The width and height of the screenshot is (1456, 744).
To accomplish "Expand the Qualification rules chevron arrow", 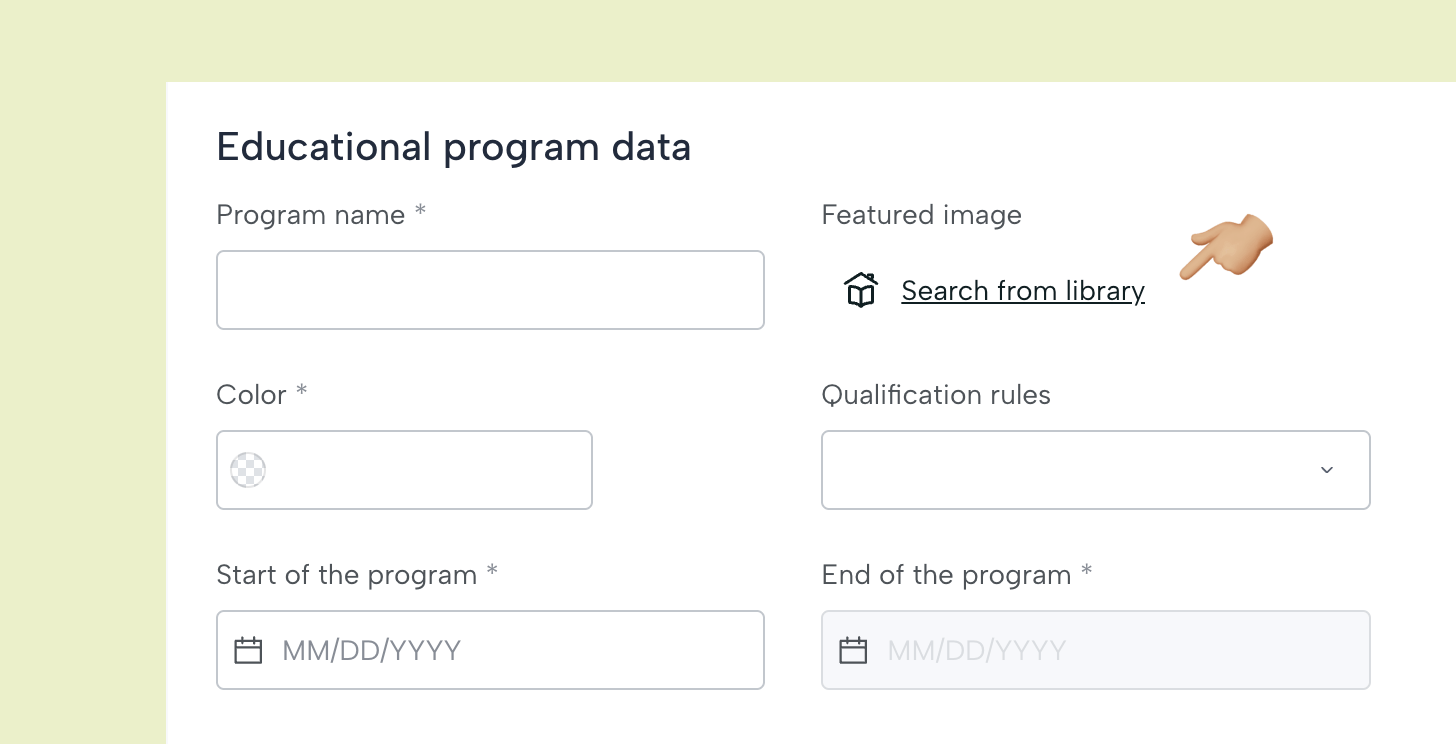I will tap(1327, 470).
